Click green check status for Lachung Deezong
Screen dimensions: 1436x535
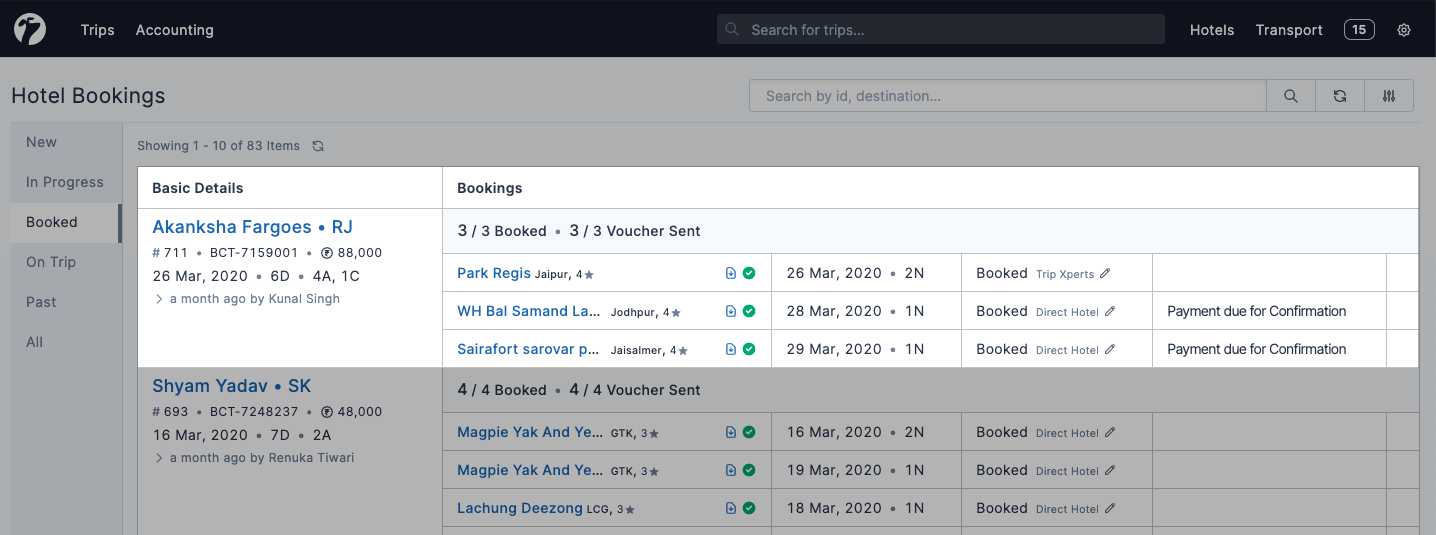749,509
